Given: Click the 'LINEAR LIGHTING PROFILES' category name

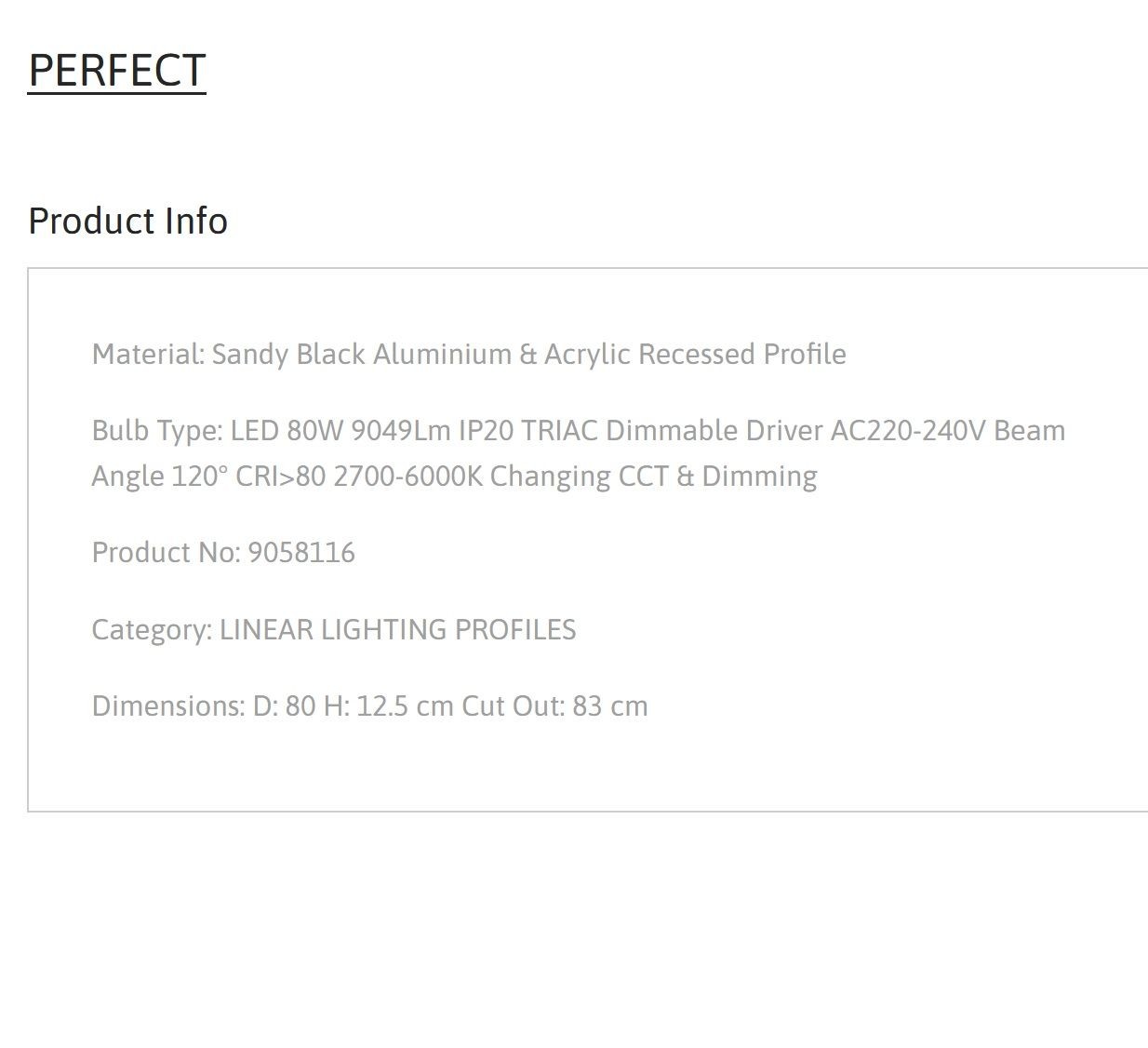Looking at the screenshot, I should click(397, 630).
